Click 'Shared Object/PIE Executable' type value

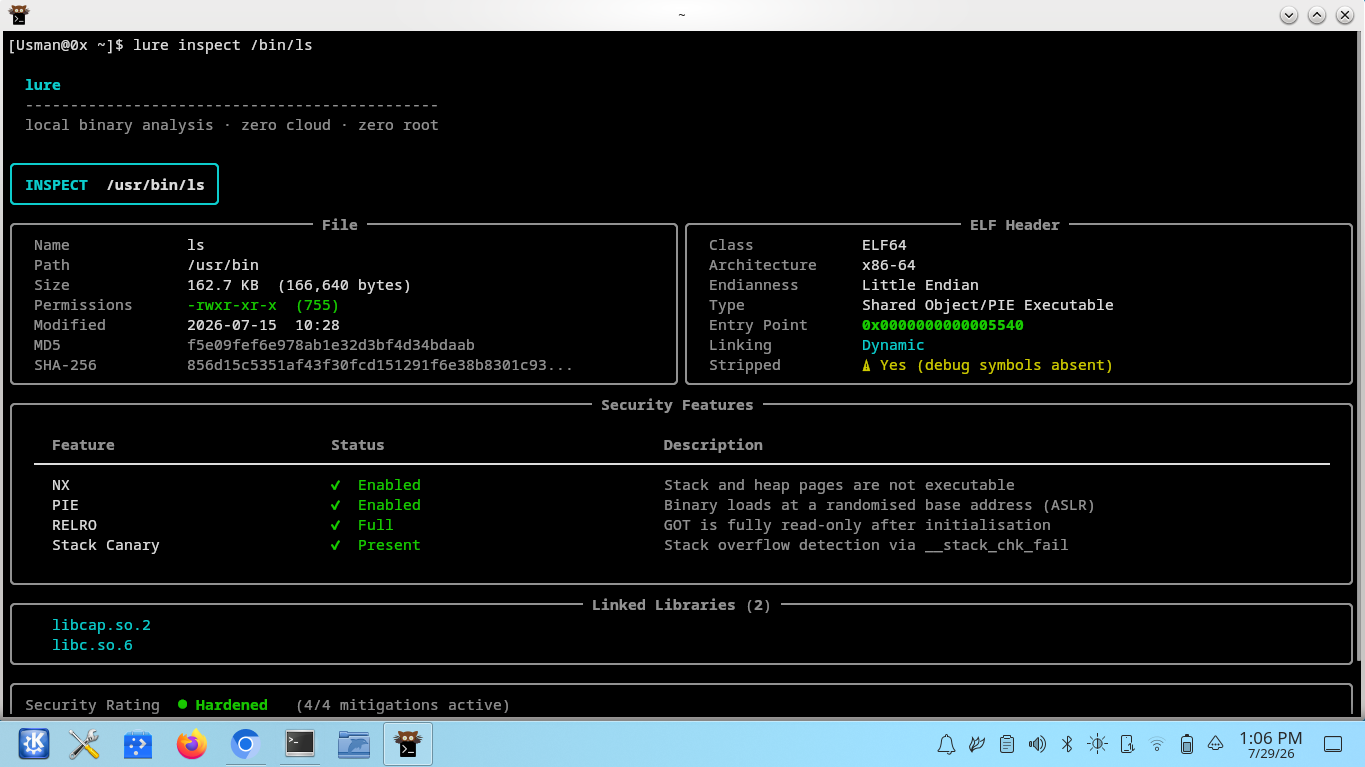click(988, 305)
